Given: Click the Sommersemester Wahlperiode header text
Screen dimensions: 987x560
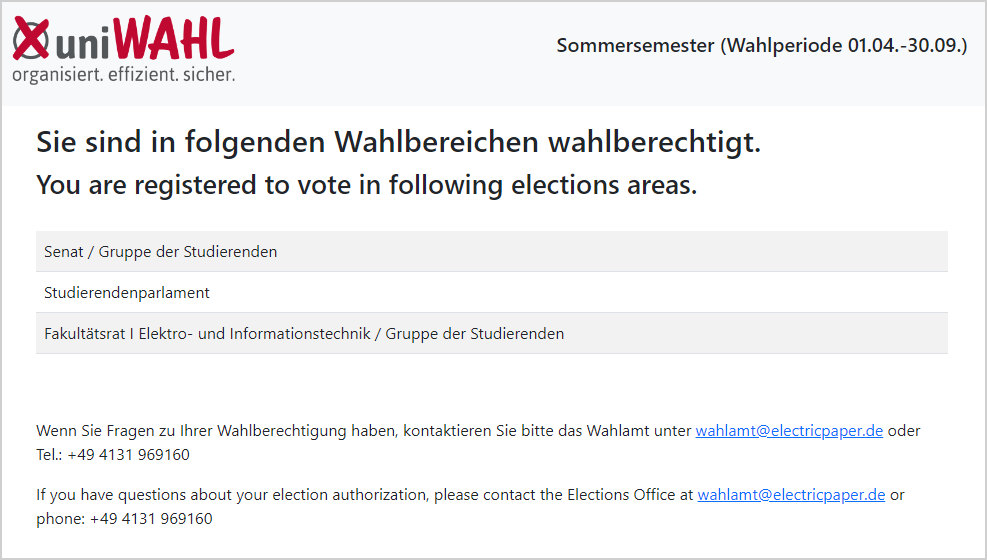Looking at the screenshot, I should [x=762, y=46].
